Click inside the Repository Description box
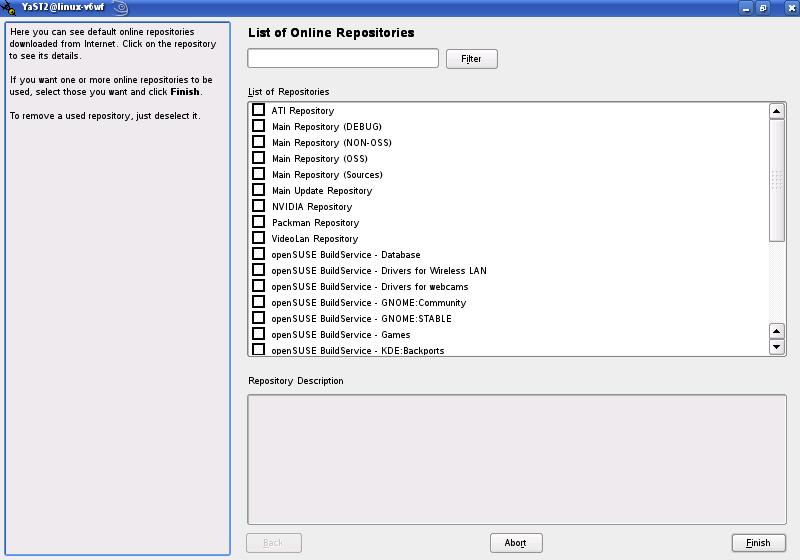Image resolution: width=800 pixels, height=560 pixels. pyautogui.click(x=517, y=460)
